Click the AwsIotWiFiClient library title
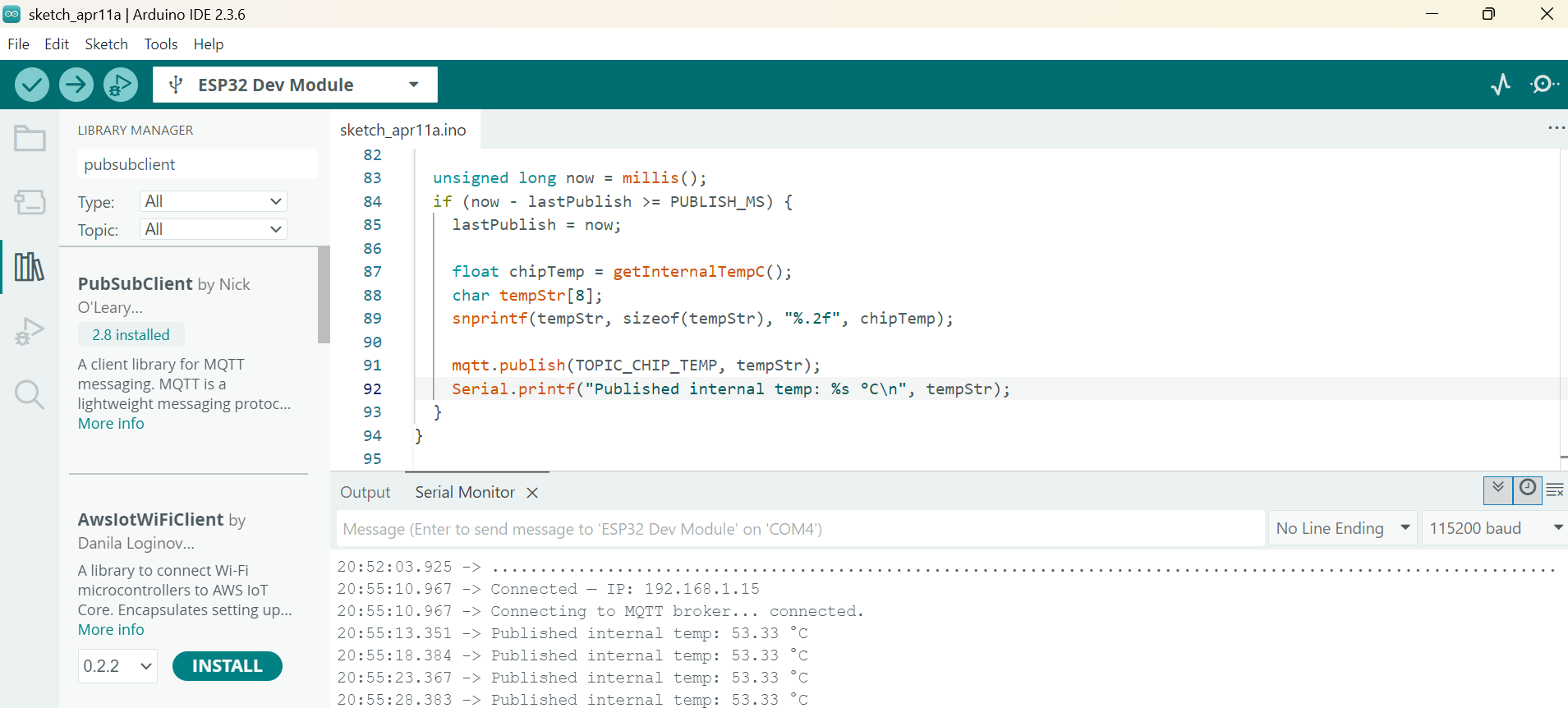Screen dimensions: 1568x708 150,520
